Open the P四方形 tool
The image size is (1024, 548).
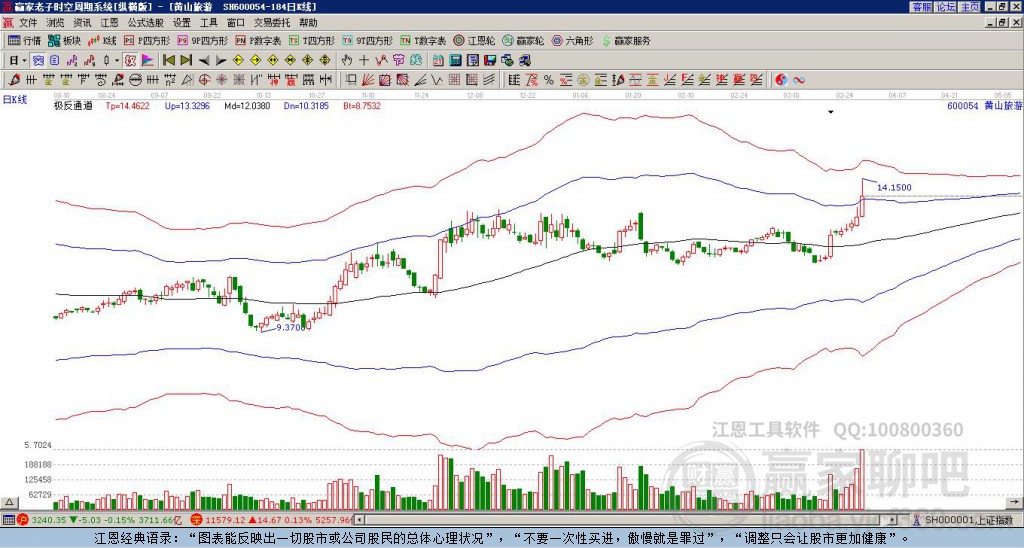click(x=147, y=41)
